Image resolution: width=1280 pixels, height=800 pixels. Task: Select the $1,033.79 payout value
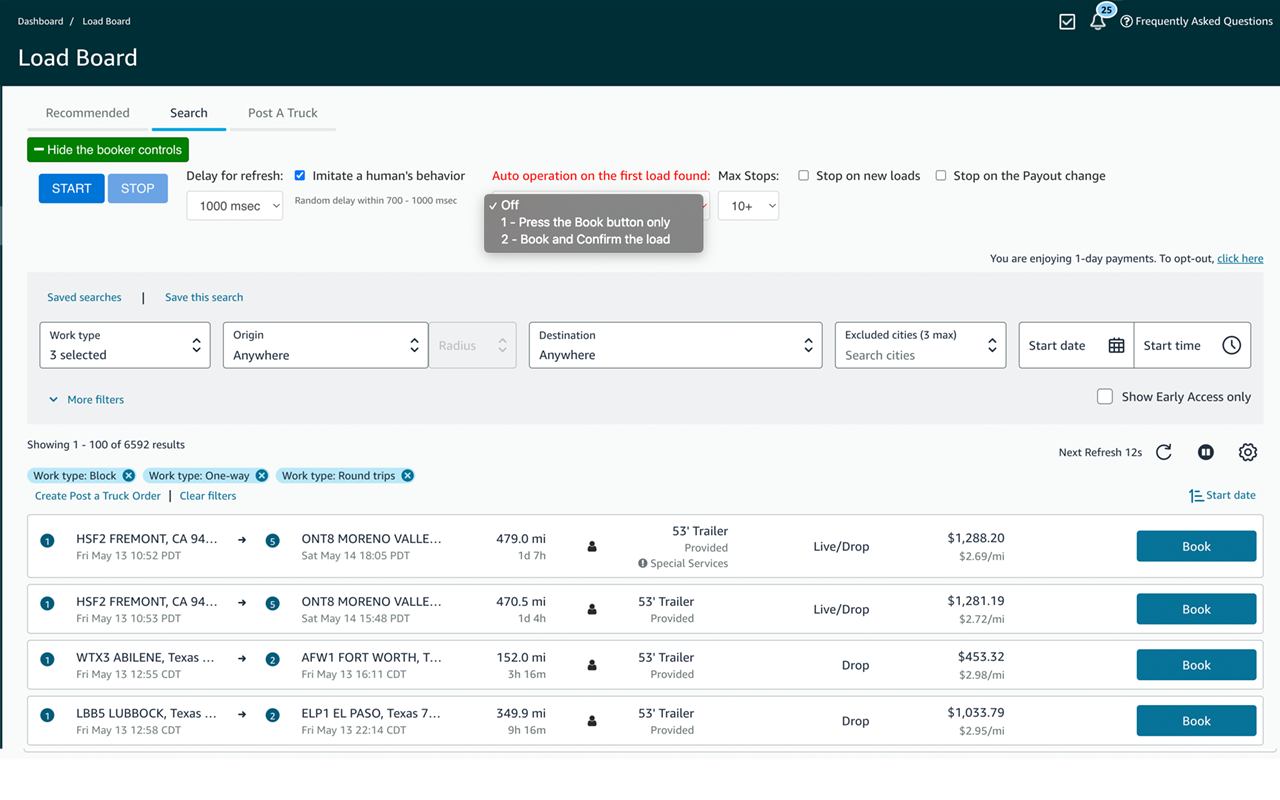976,713
